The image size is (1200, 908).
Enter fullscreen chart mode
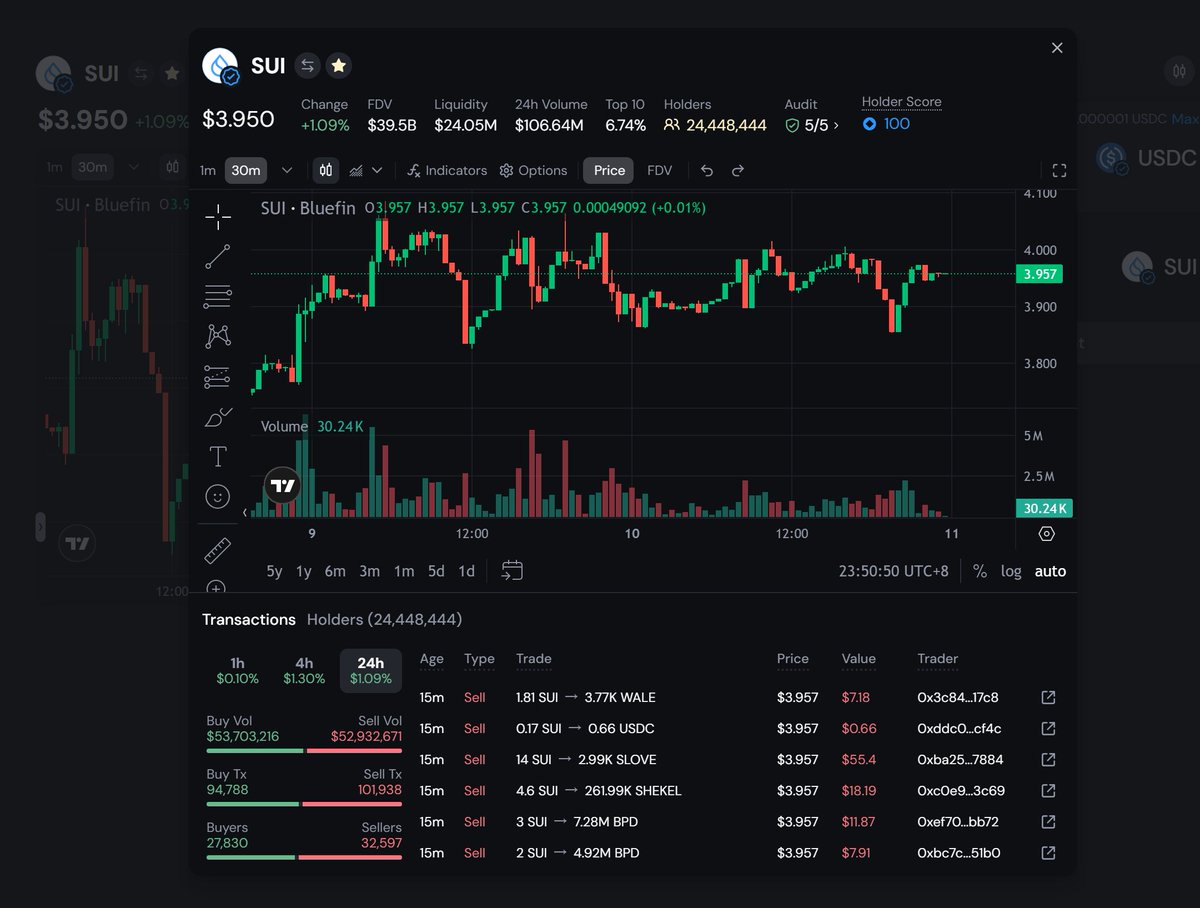click(x=1059, y=170)
